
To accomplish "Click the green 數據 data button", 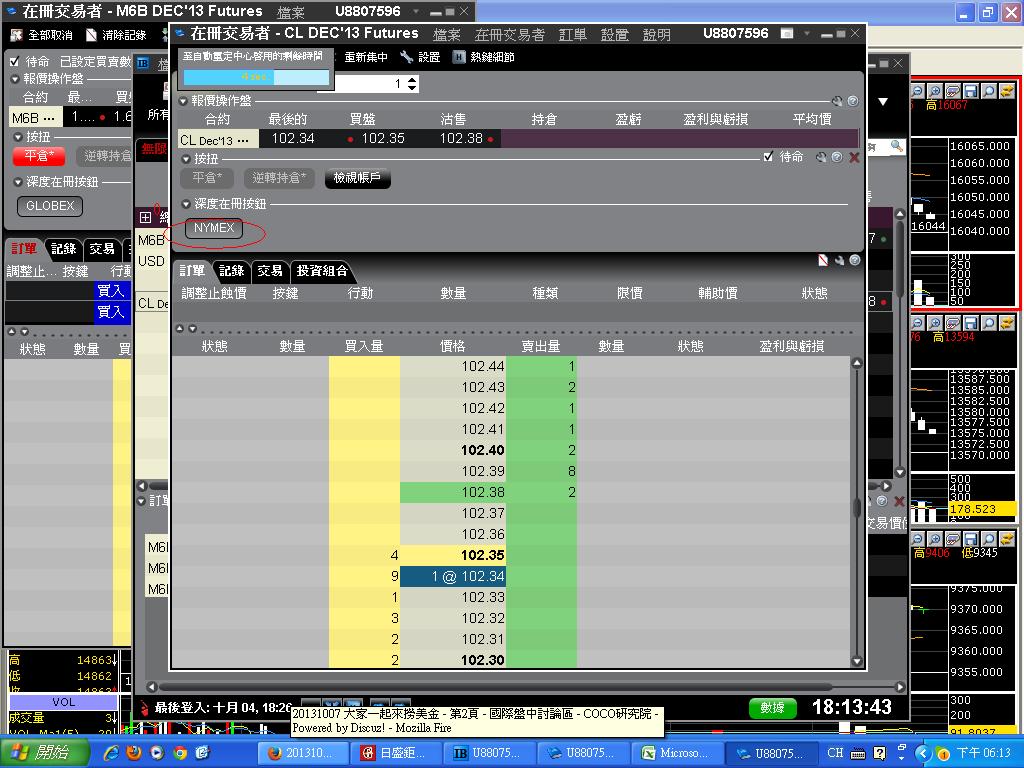I will tap(773, 708).
